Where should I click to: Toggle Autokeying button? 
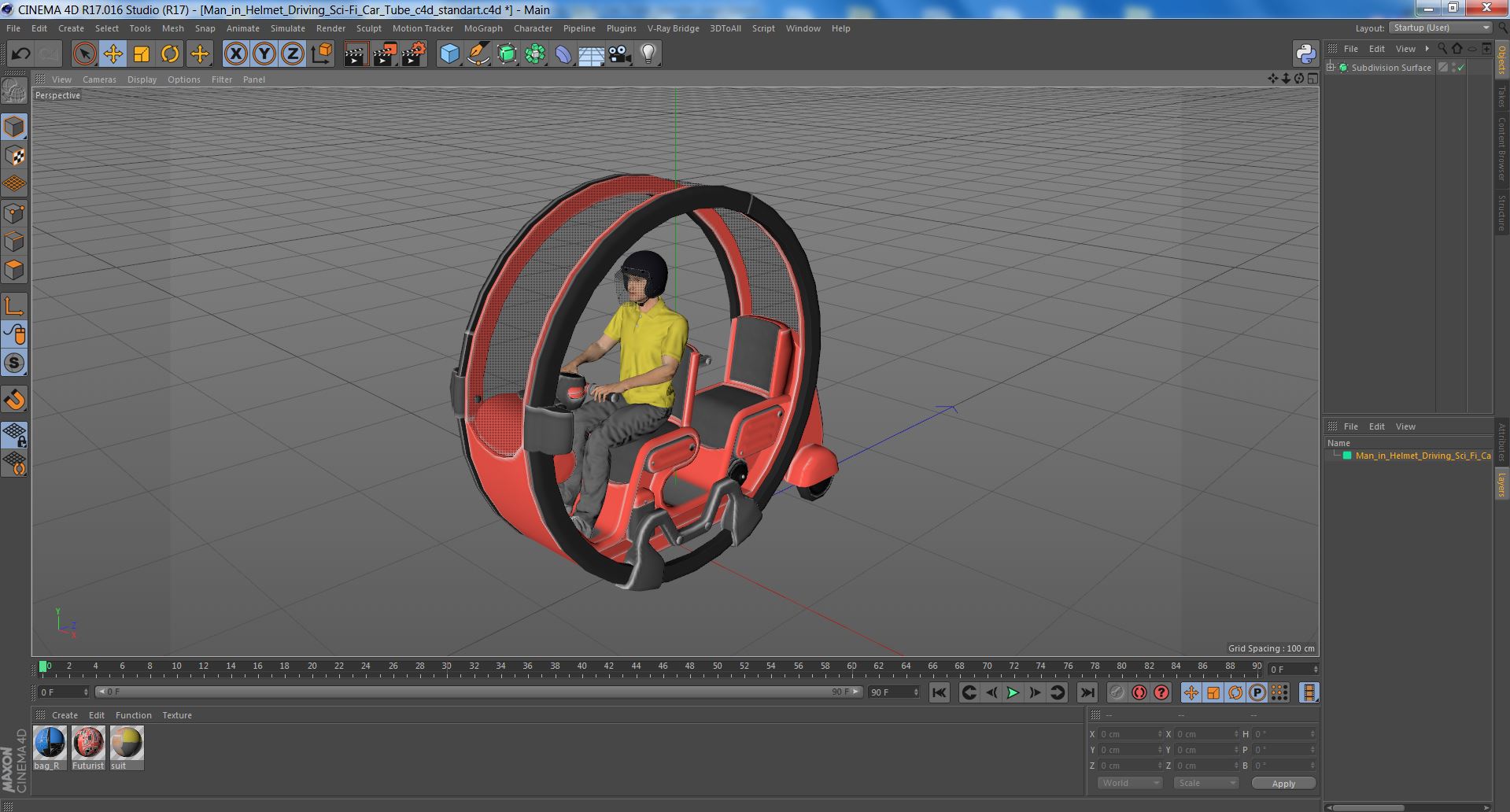[x=1139, y=692]
